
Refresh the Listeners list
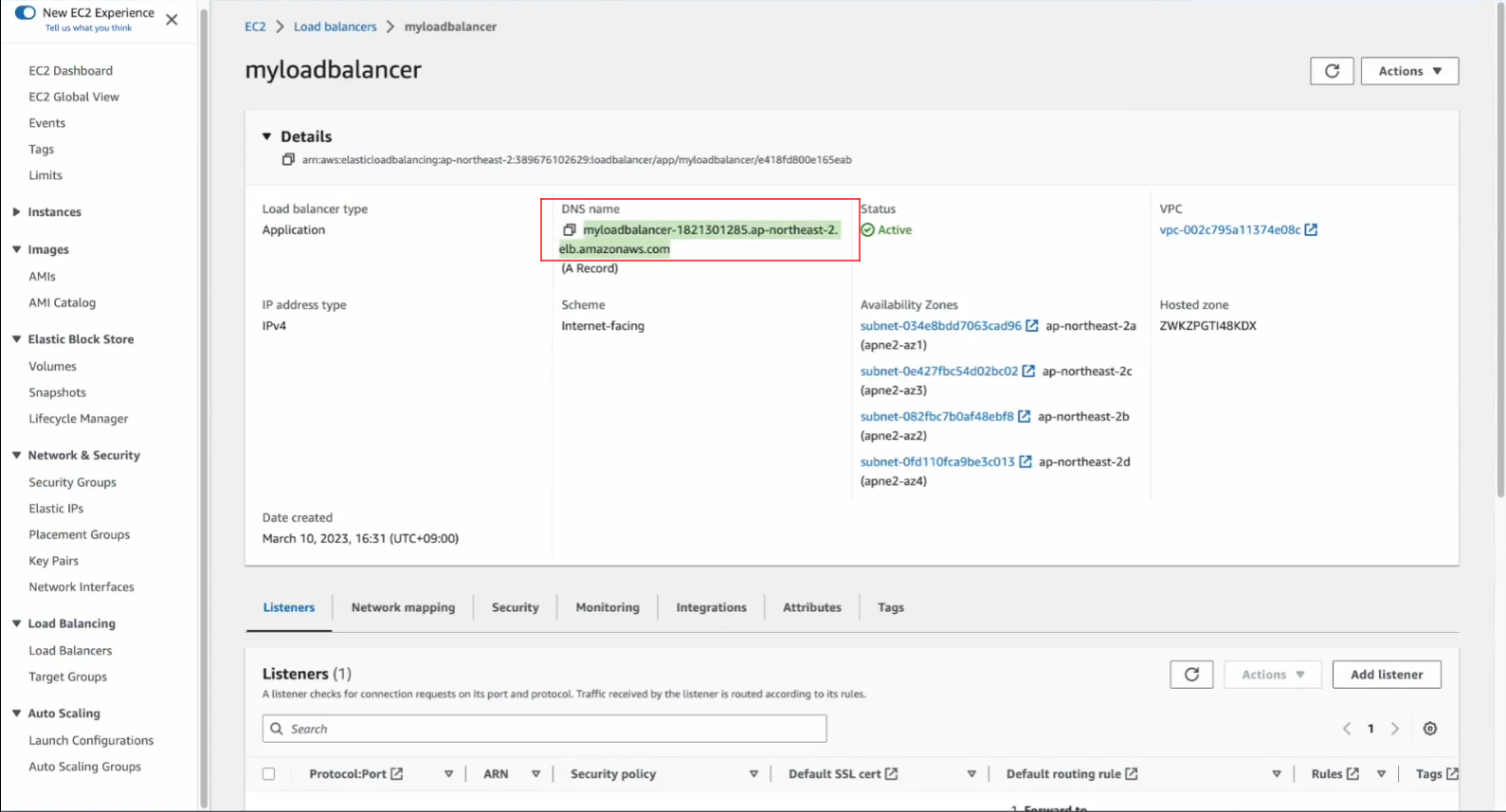click(x=1191, y=675)
